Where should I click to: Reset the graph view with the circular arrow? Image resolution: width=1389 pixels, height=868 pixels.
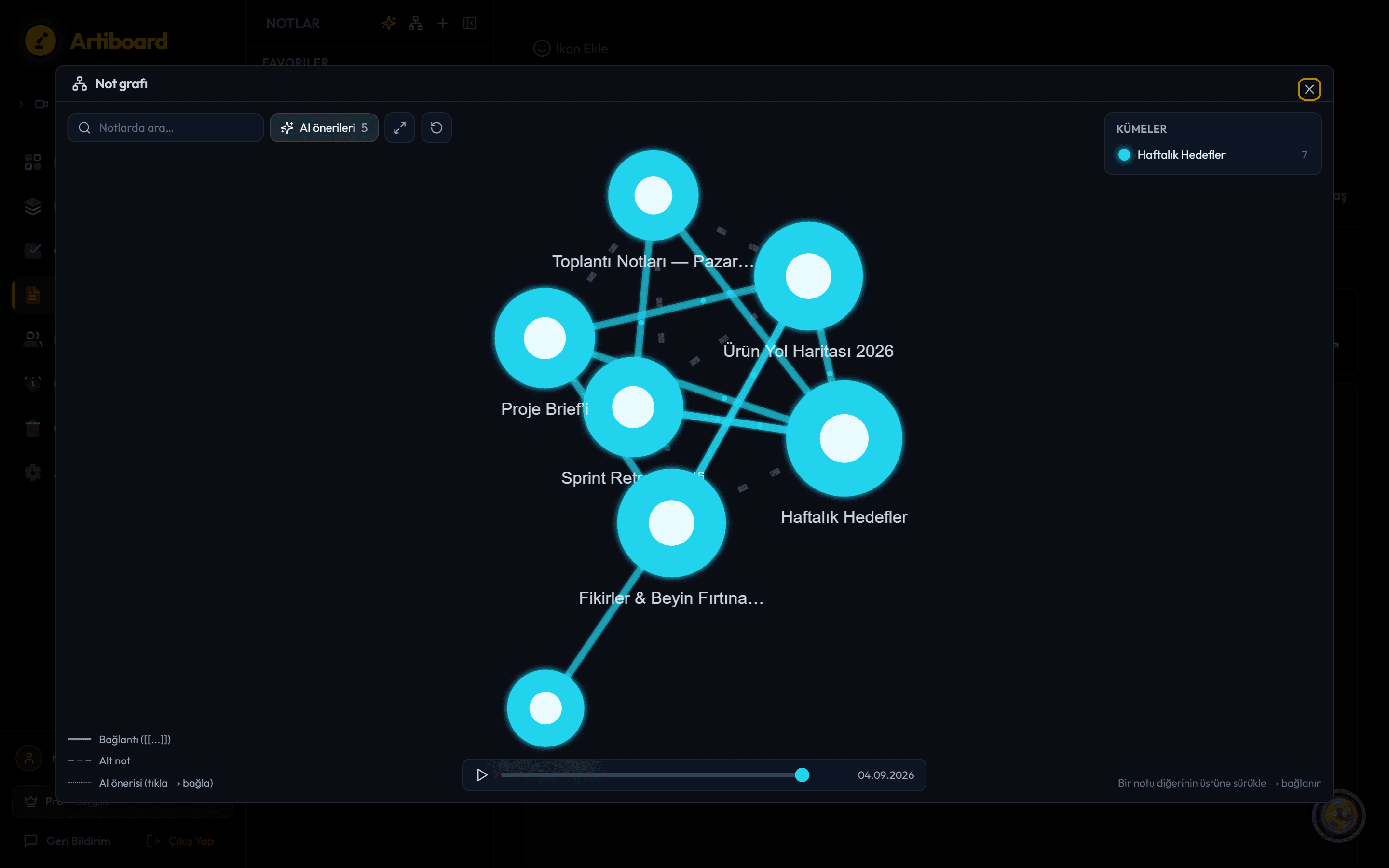(436, 127)
